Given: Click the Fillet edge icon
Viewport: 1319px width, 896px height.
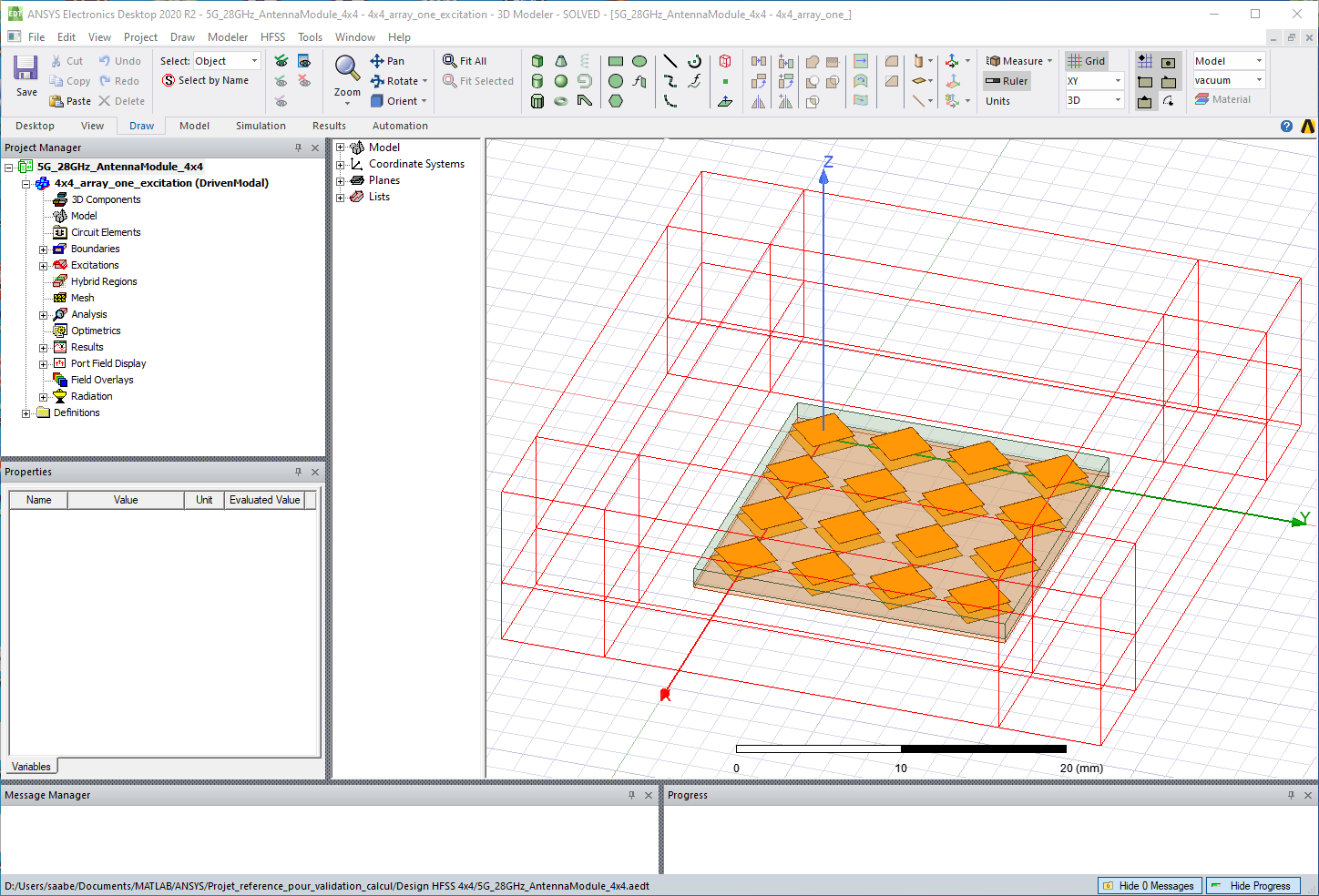Looking at the screenshot, I should [x=892, y=61].
